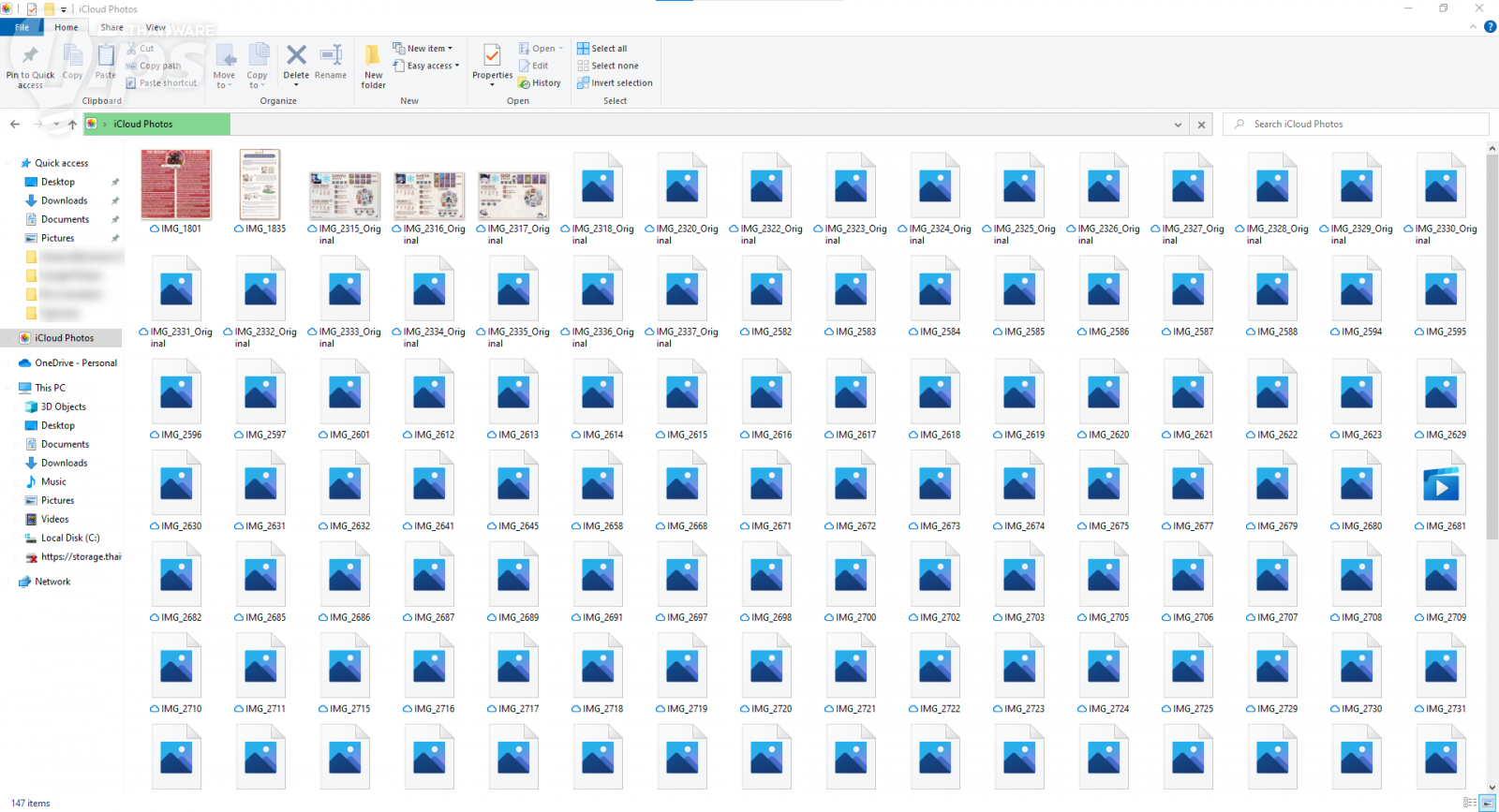Screen dimensions: 1499x812
Task: Open the Easy access dropdown
Action: click(x=426, y=66)
